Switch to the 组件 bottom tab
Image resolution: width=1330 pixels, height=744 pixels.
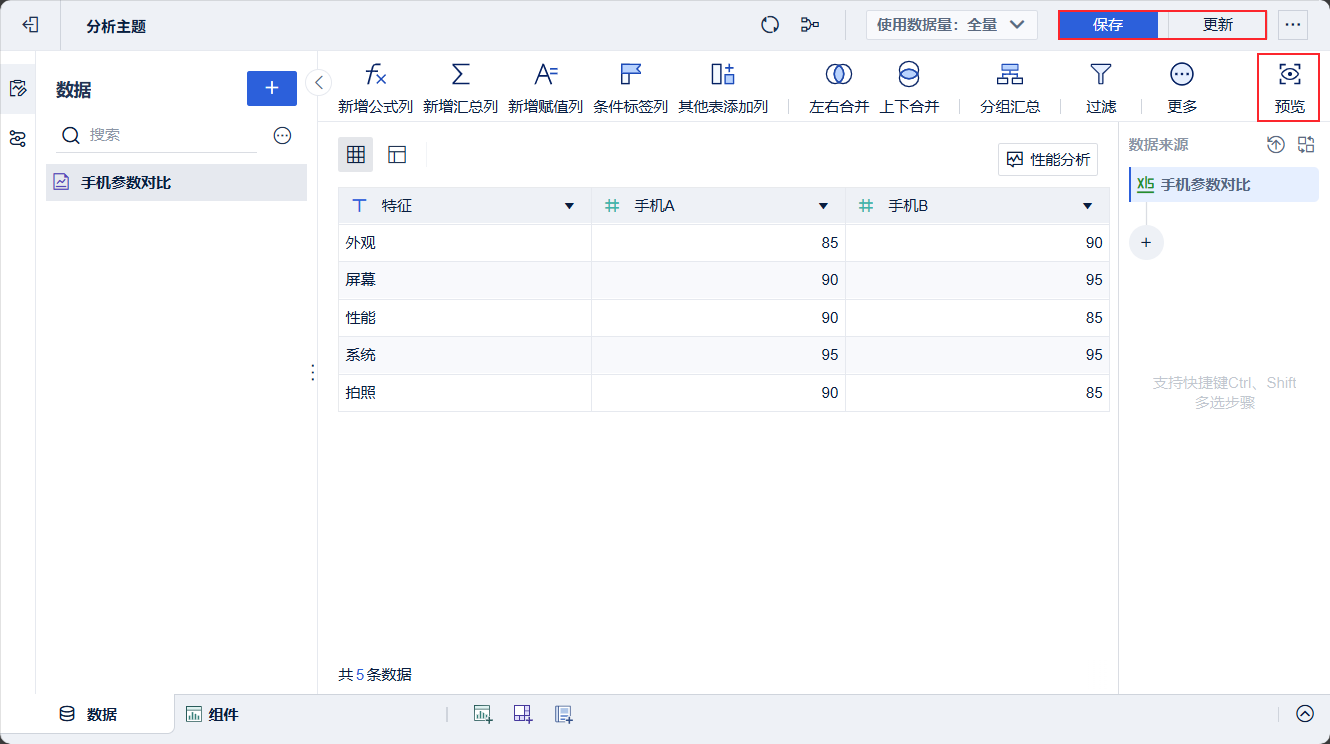pyautogui.click(x=212, y=714)
